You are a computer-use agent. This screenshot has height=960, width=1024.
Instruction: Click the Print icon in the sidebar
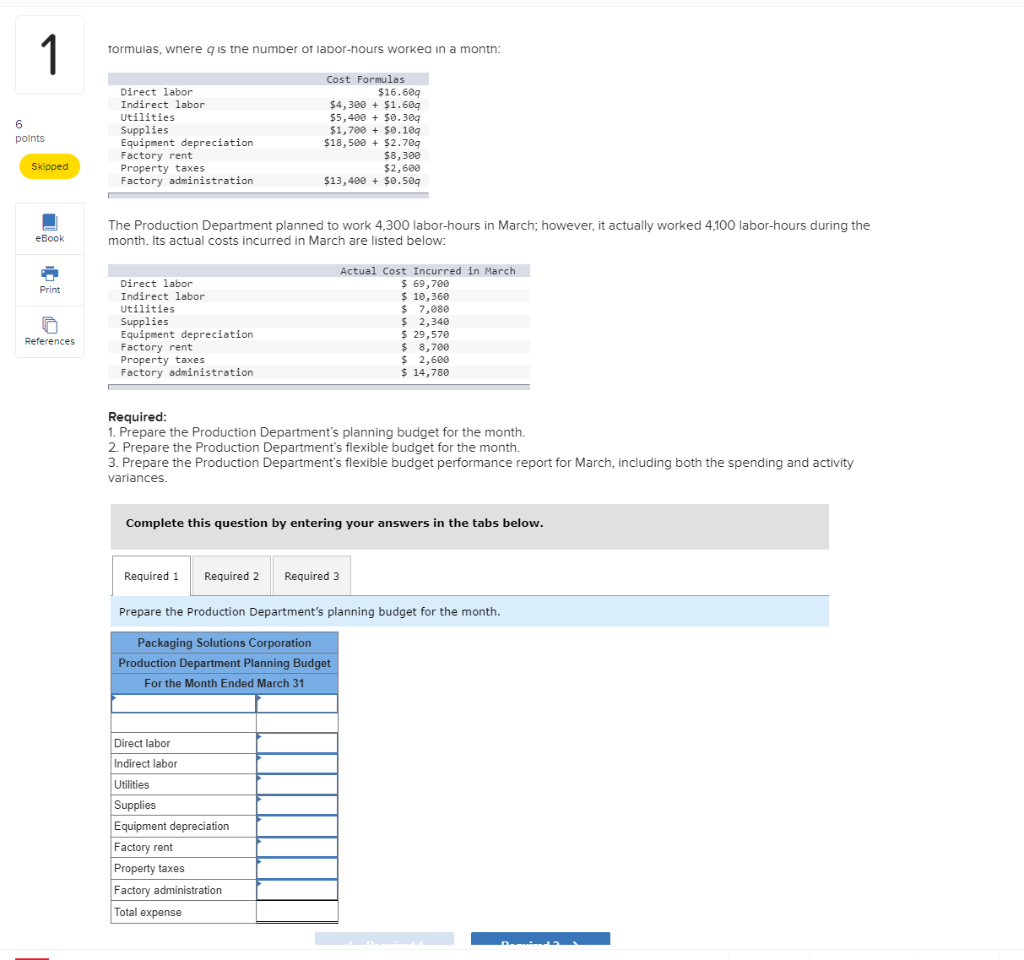click(48, 280)
